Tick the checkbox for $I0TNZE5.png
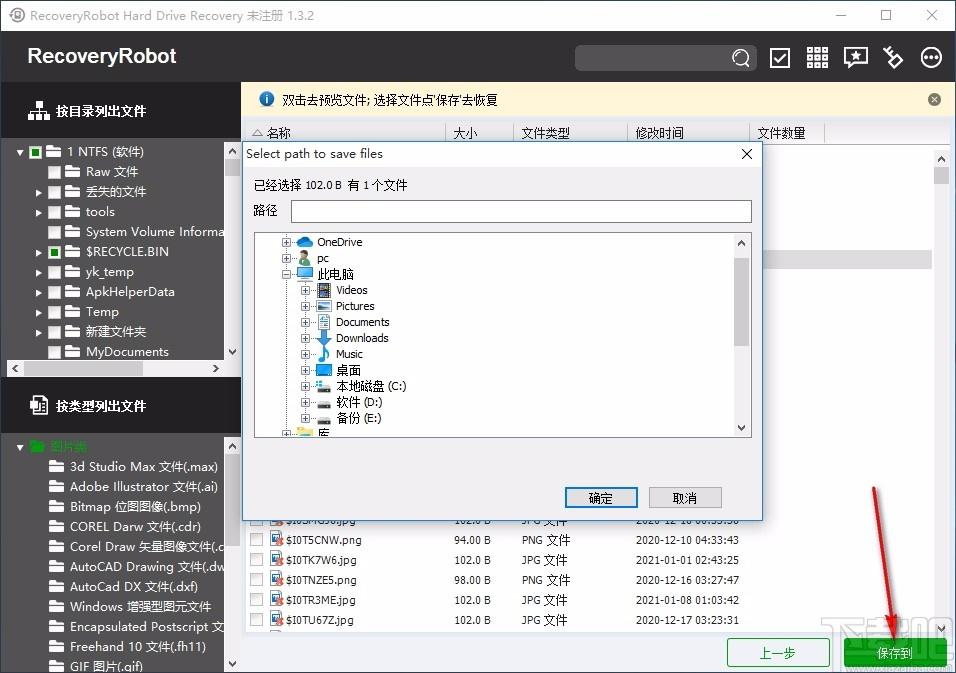The width and height of the screenshot is (956, 673). tap(257, 579)
